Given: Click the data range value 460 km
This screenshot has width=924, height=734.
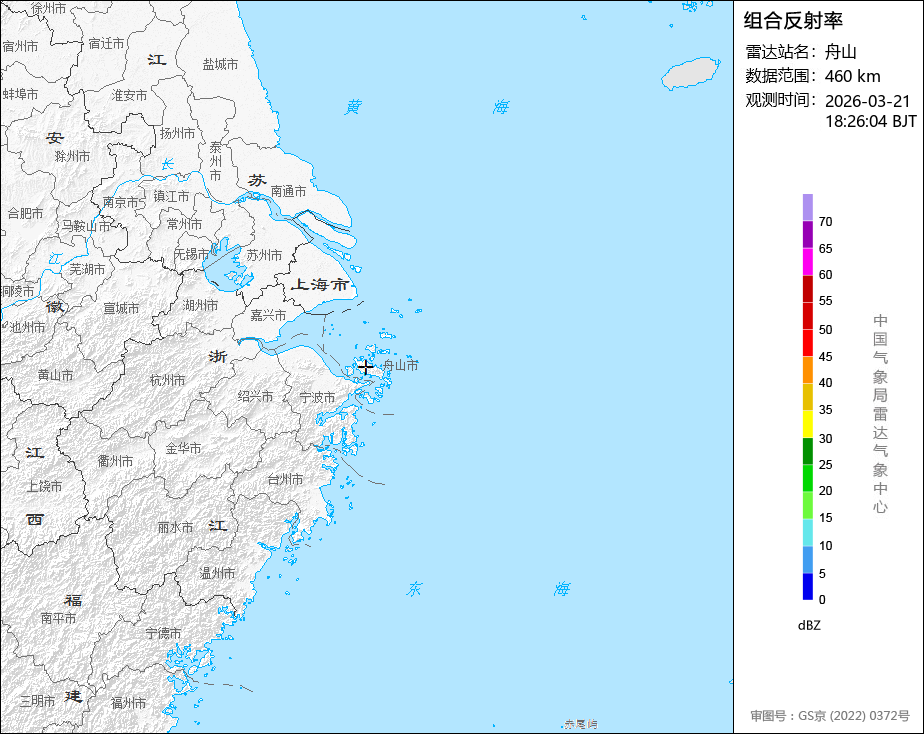Looking at the screenshot, I should pyautogui.click(x=853, y=76).
